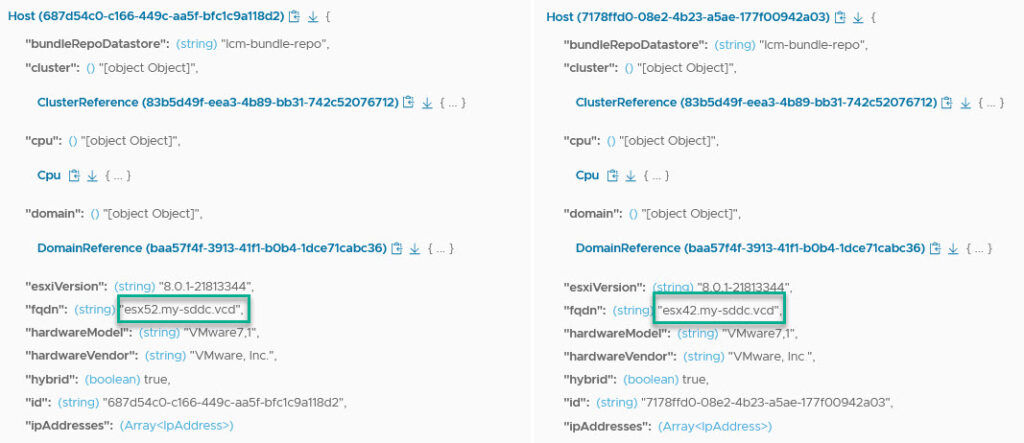This screenshot has width=1024, height=443.
Task: Click the esx42.my-sddc.vcd fqdn value
Action: [x=720, y=310]
